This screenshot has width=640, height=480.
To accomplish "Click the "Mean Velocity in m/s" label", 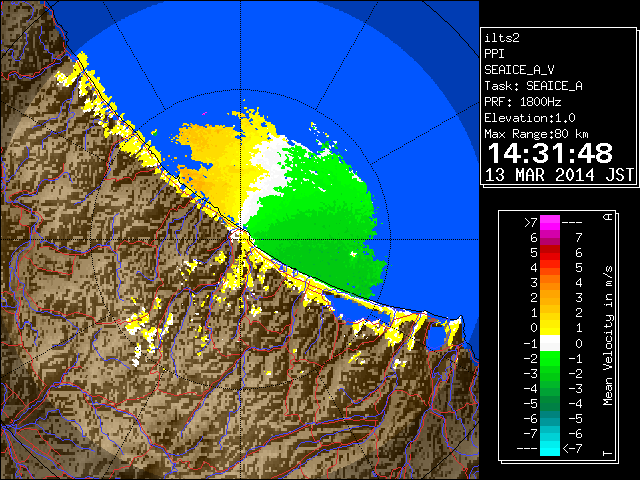I will tap(608, 336).
